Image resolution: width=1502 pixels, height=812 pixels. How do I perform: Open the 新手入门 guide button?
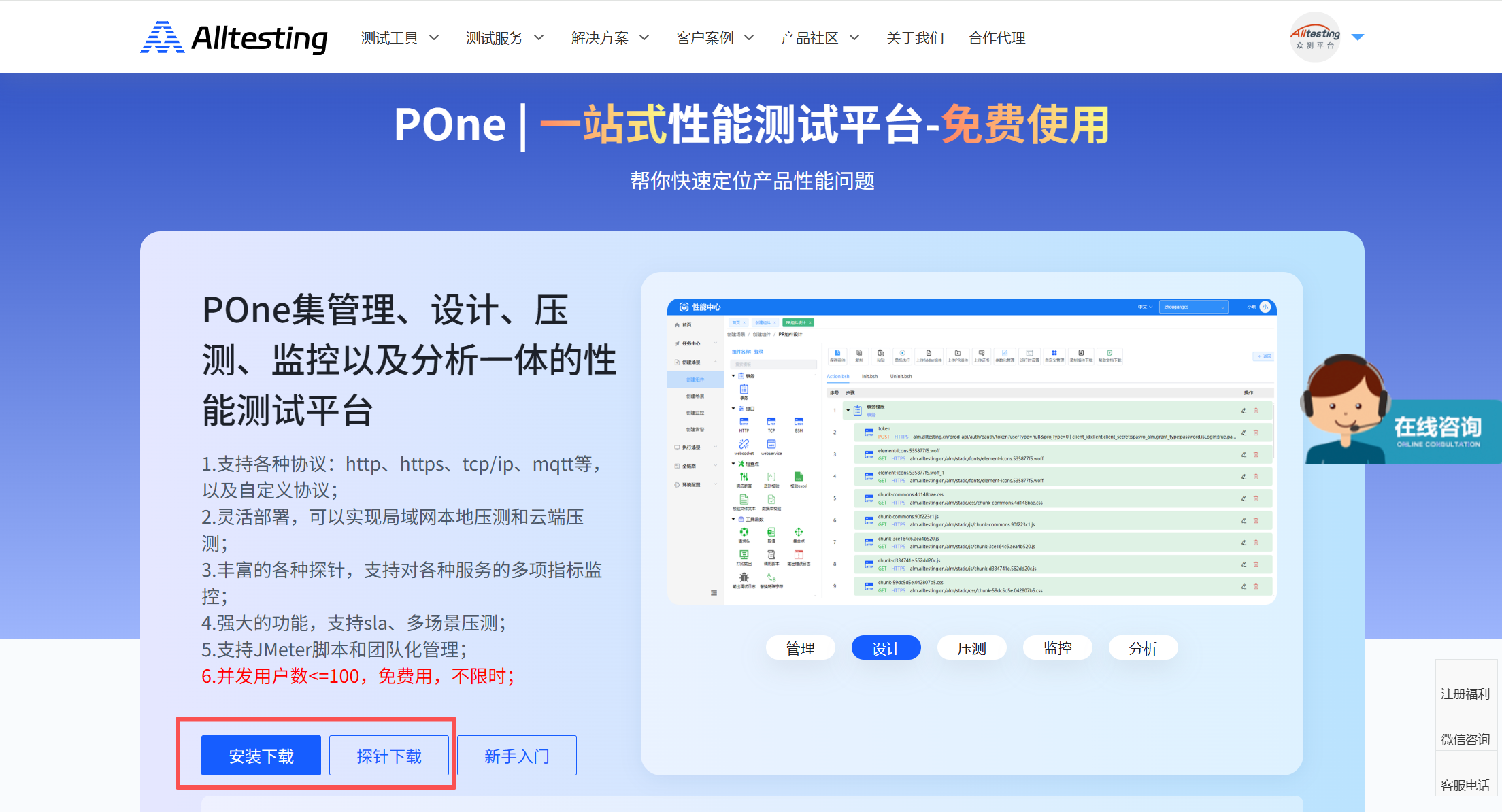(517, 756)
